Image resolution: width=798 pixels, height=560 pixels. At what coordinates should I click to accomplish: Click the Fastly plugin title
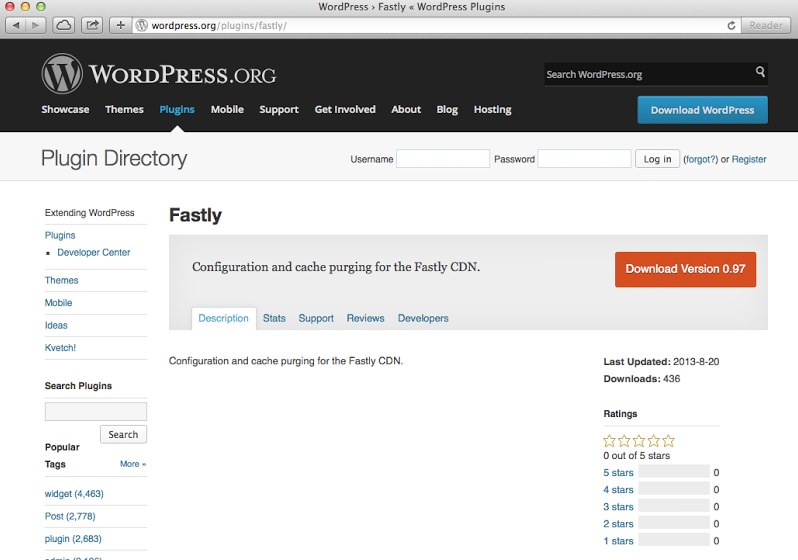[x=195, y=215]
